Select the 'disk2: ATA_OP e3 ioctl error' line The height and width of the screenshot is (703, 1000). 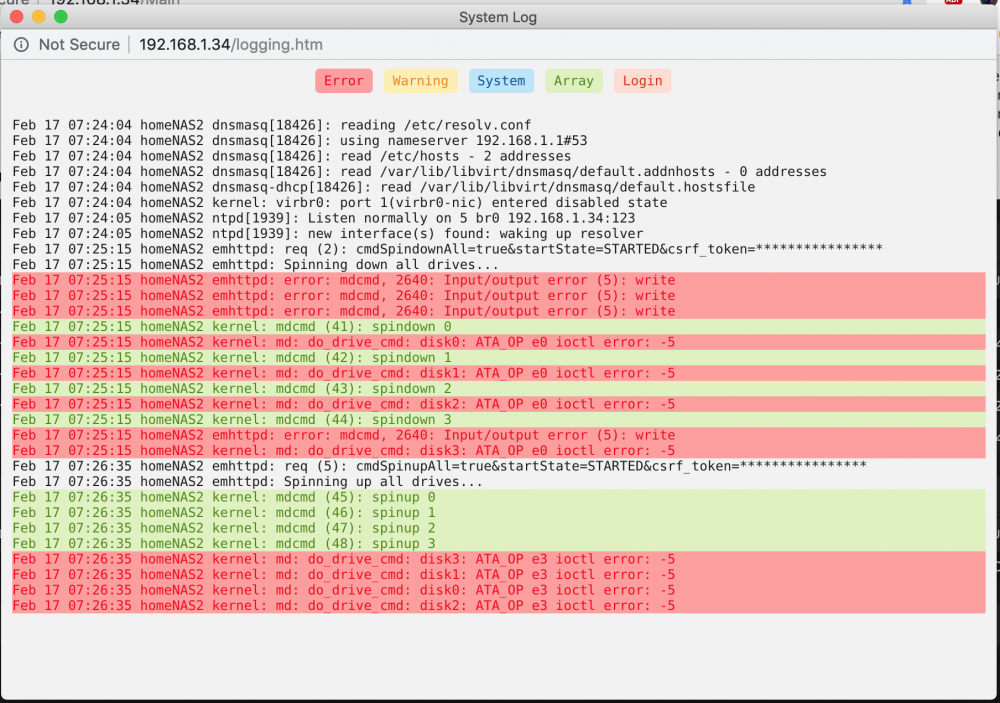click(499, 605)
